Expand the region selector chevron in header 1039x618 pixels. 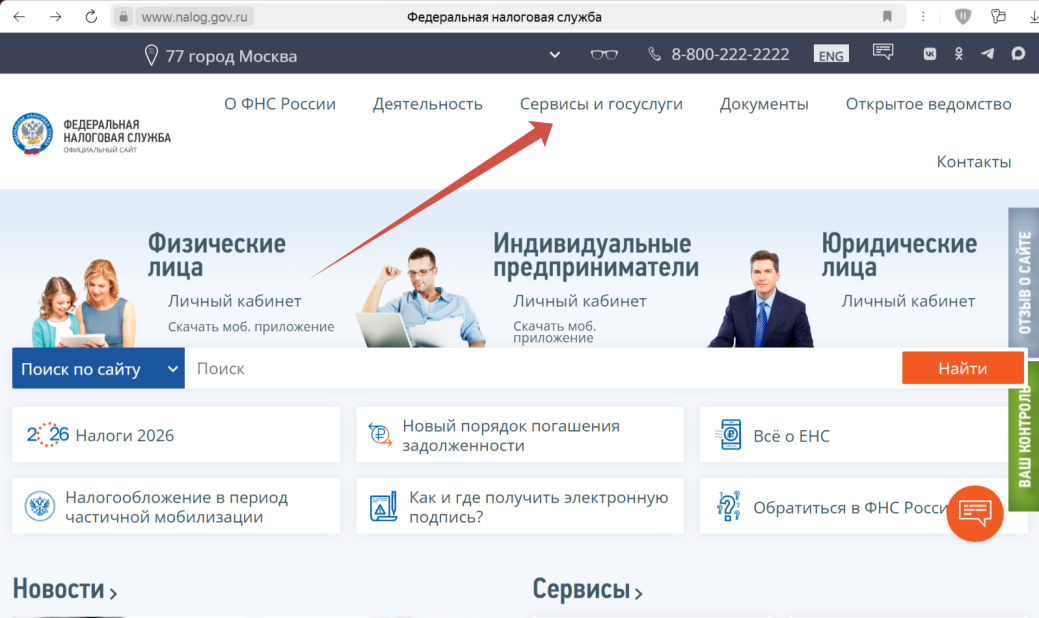[555, 55]
